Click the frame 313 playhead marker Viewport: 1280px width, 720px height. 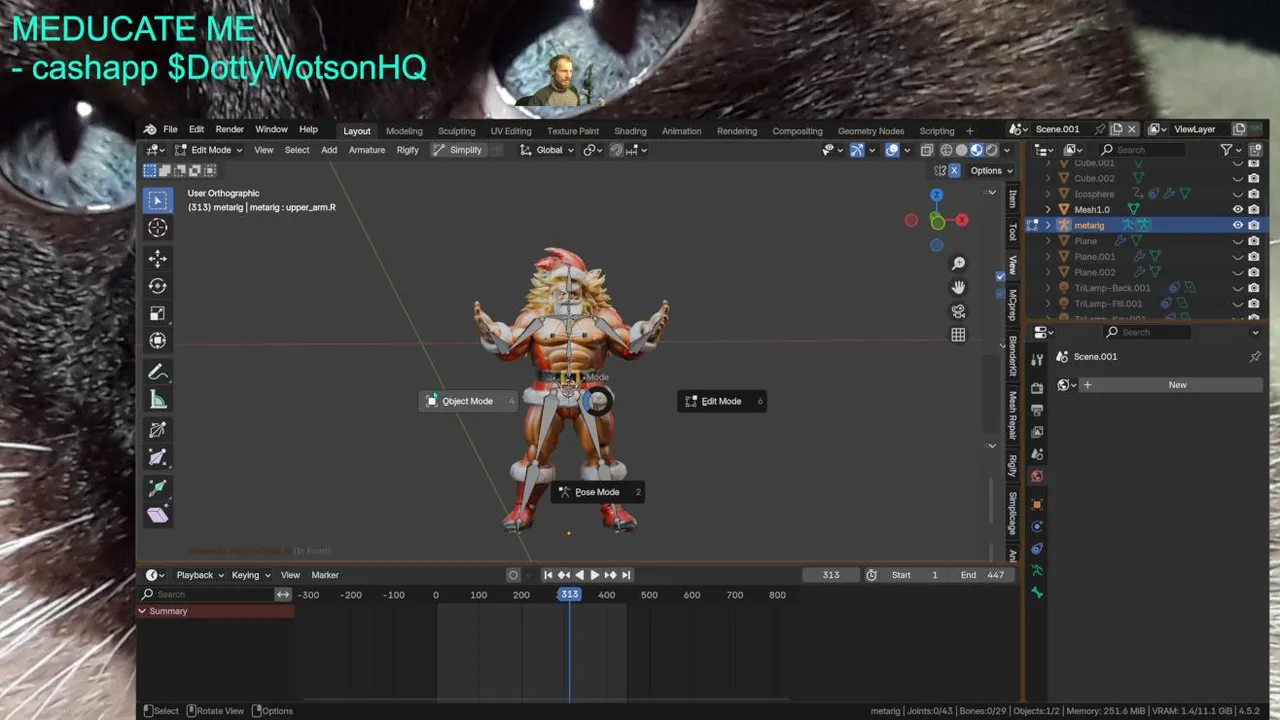(x=569, y=595)
